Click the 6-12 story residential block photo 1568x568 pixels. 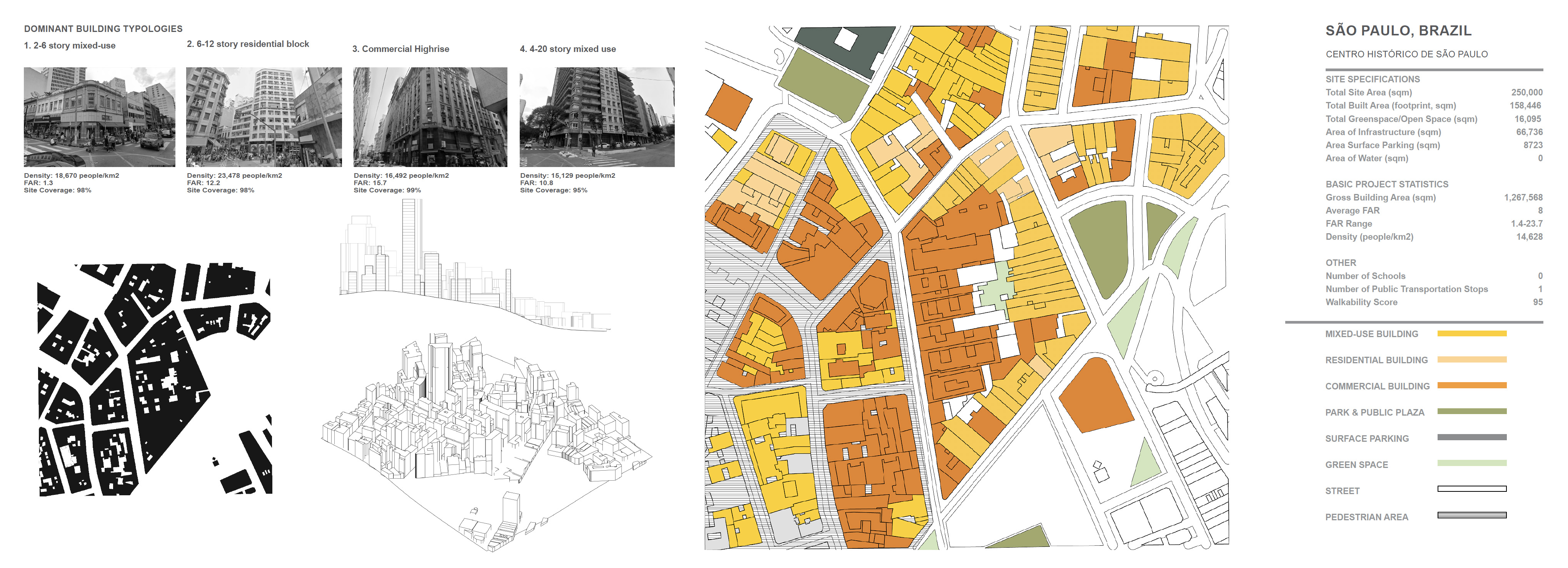point(264,117)
